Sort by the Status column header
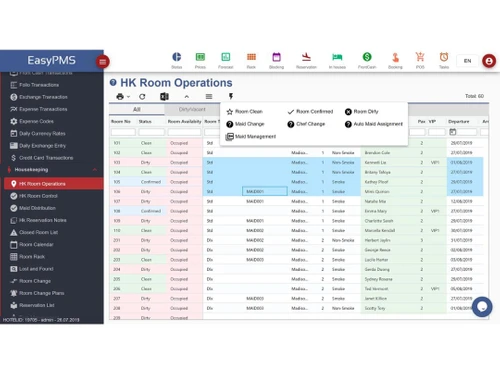The image size is (500, 375). tap(145, 122)
